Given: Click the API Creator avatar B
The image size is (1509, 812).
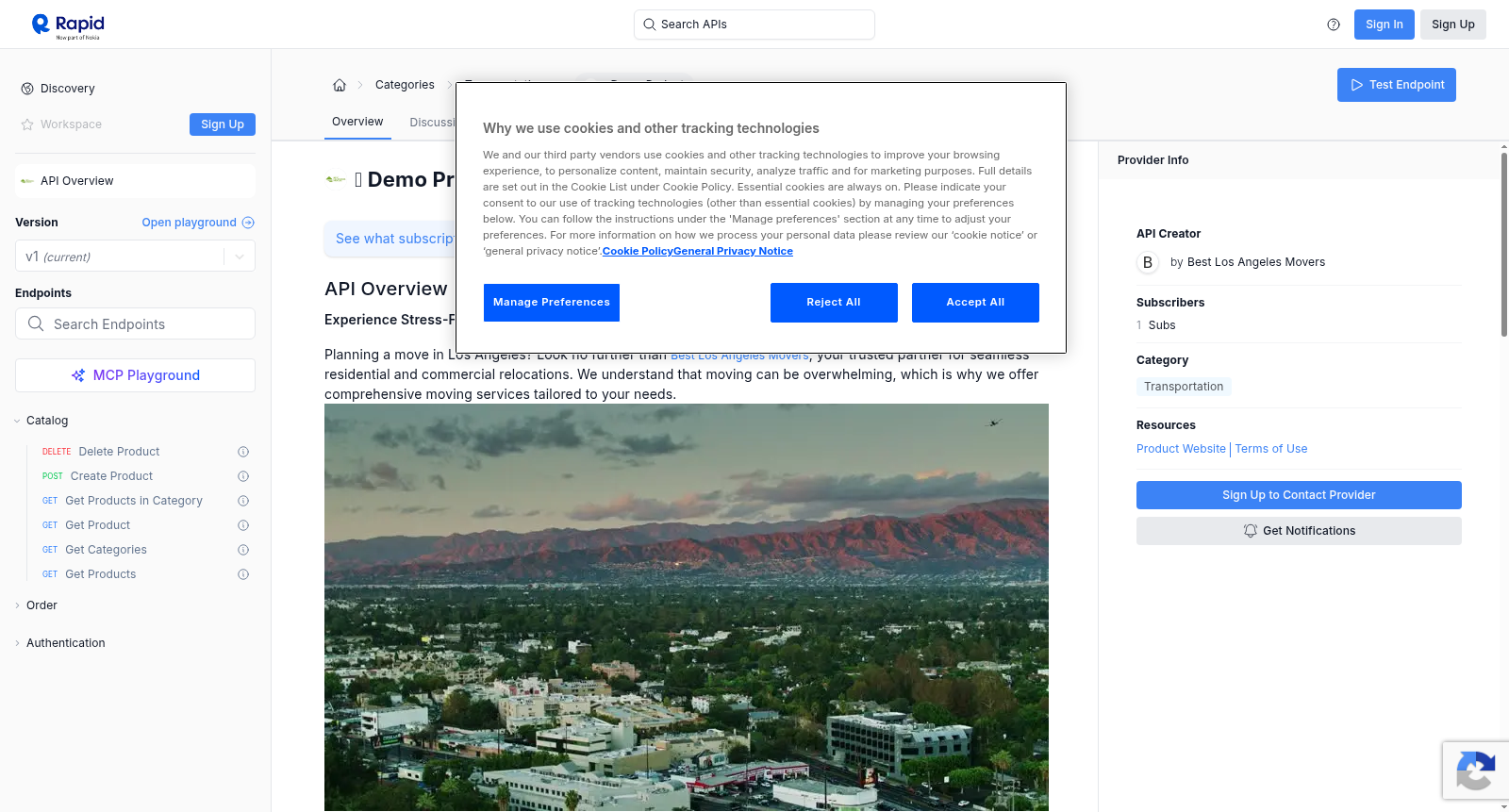Looking at the screenshot, I should [x=1148, y=262].
